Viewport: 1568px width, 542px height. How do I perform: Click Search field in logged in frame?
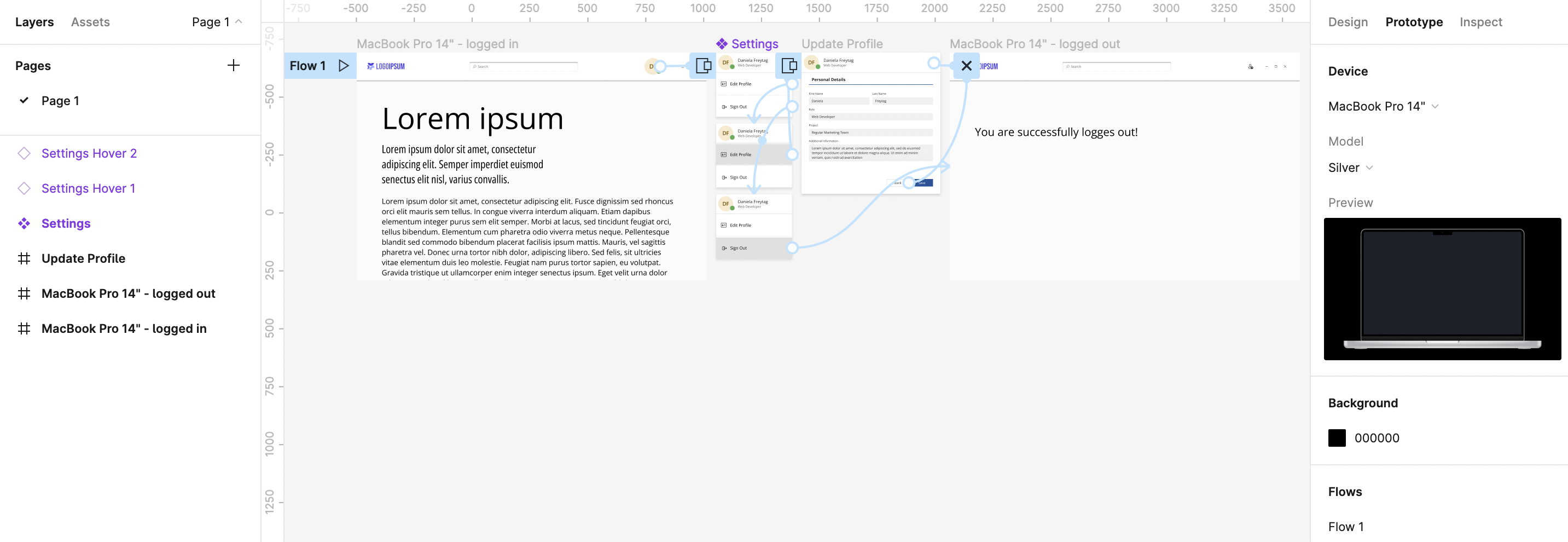click(x=524, y=66)
